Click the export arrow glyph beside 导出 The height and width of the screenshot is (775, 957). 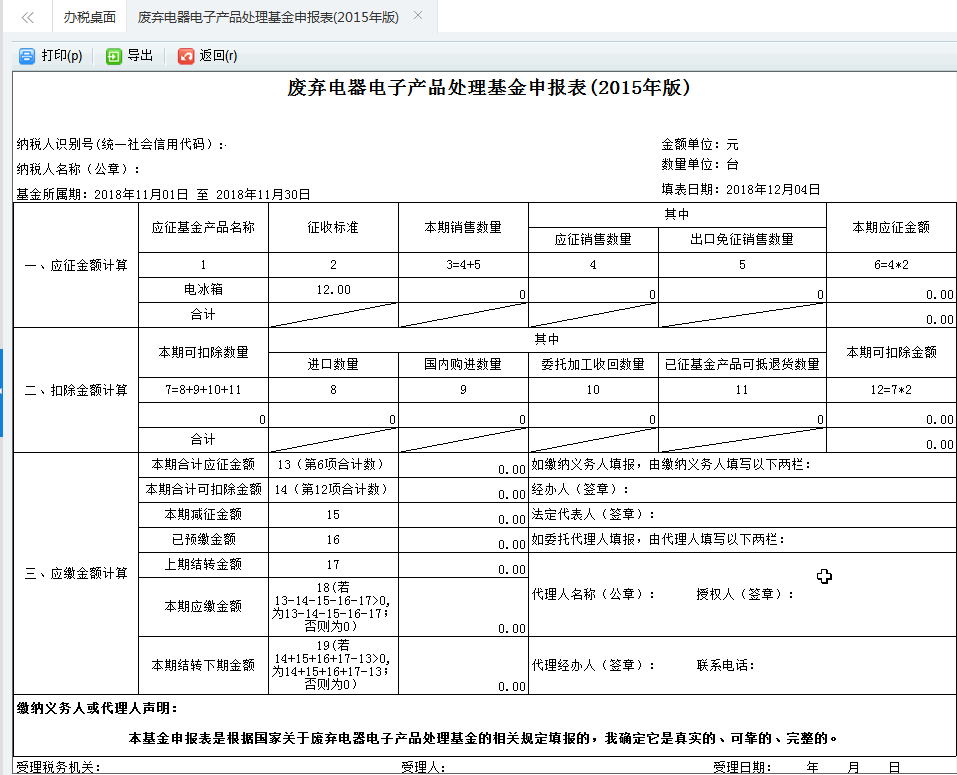111,57
